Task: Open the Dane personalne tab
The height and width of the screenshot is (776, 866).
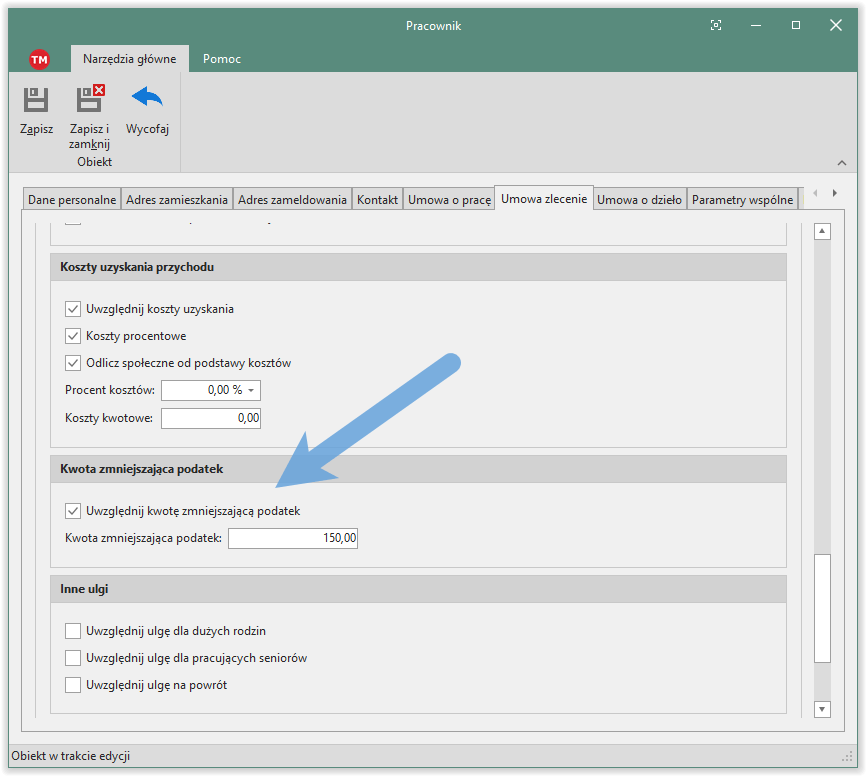Action: point(72,200)
